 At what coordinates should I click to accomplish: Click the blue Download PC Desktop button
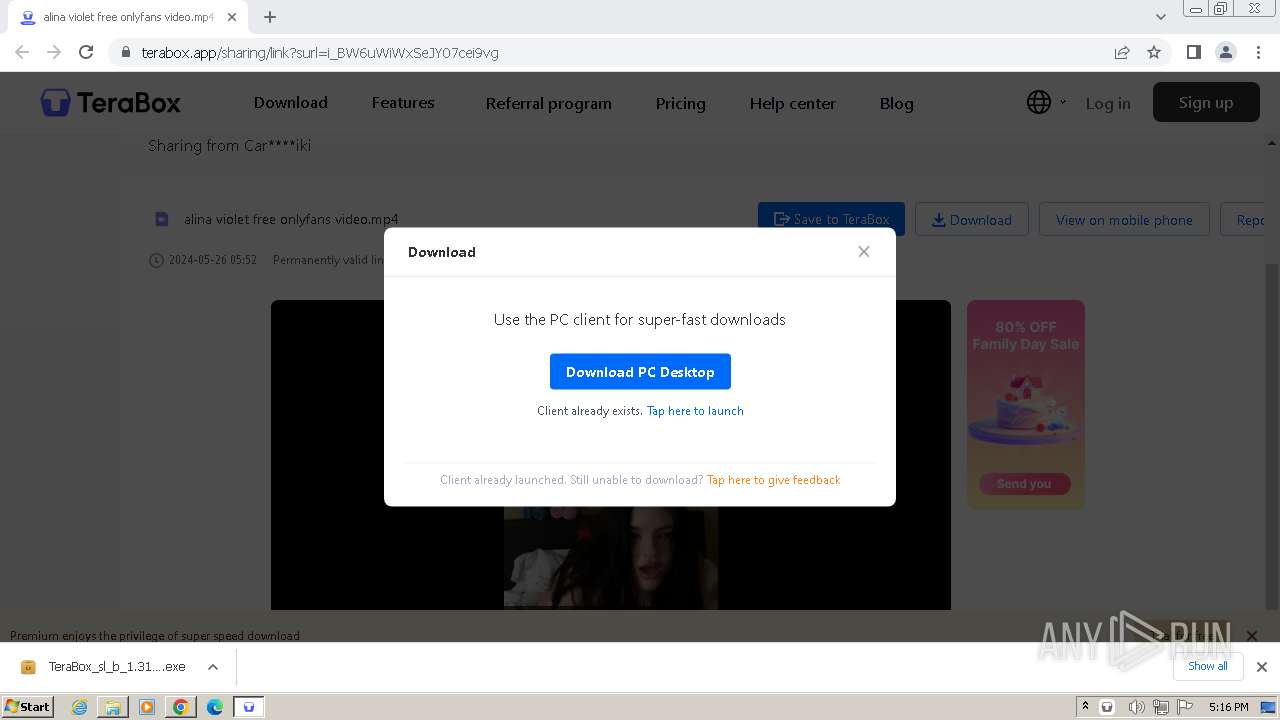[640, 372]
